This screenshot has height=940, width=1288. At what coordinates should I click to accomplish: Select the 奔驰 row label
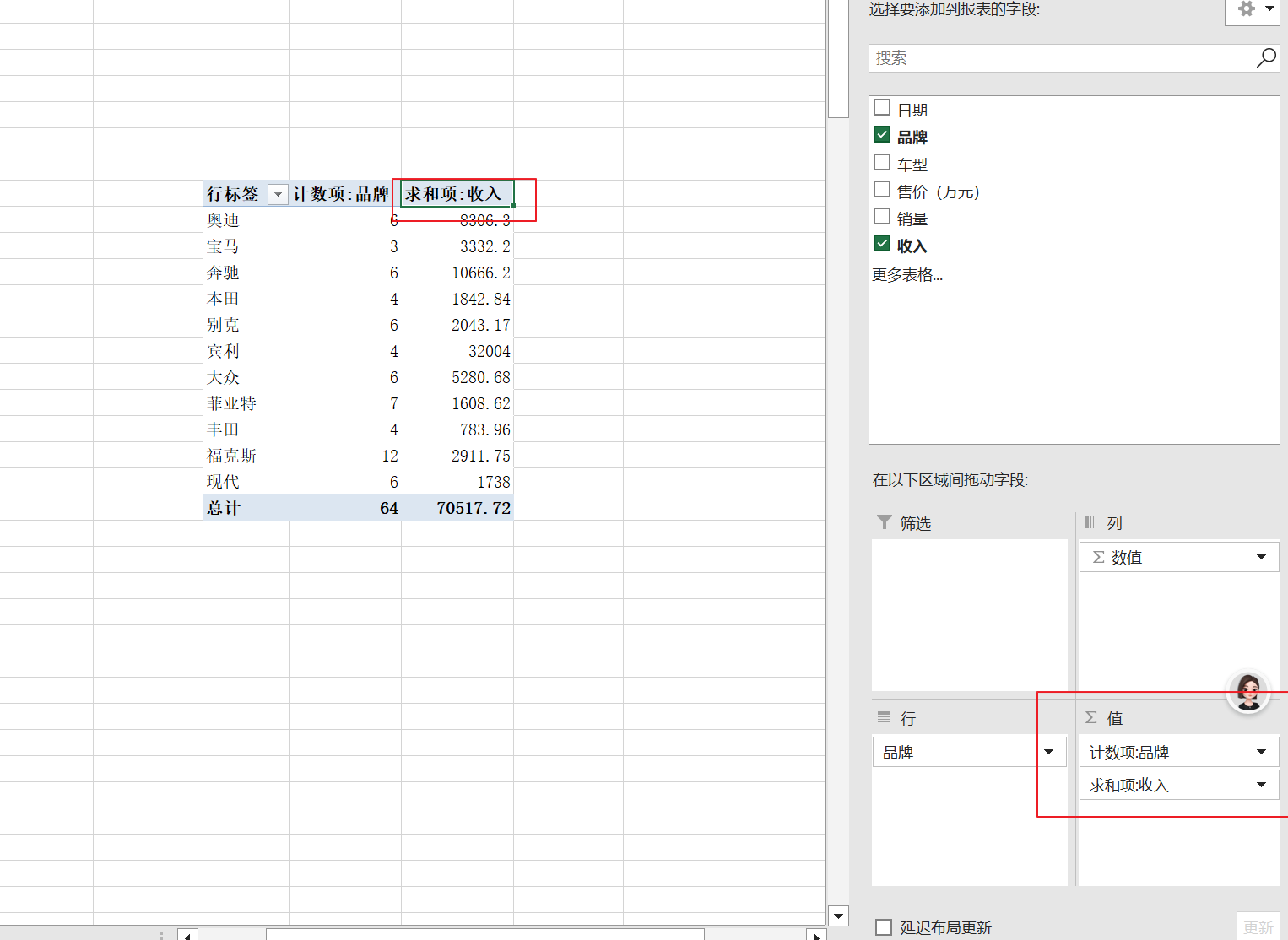pos(246,273)
